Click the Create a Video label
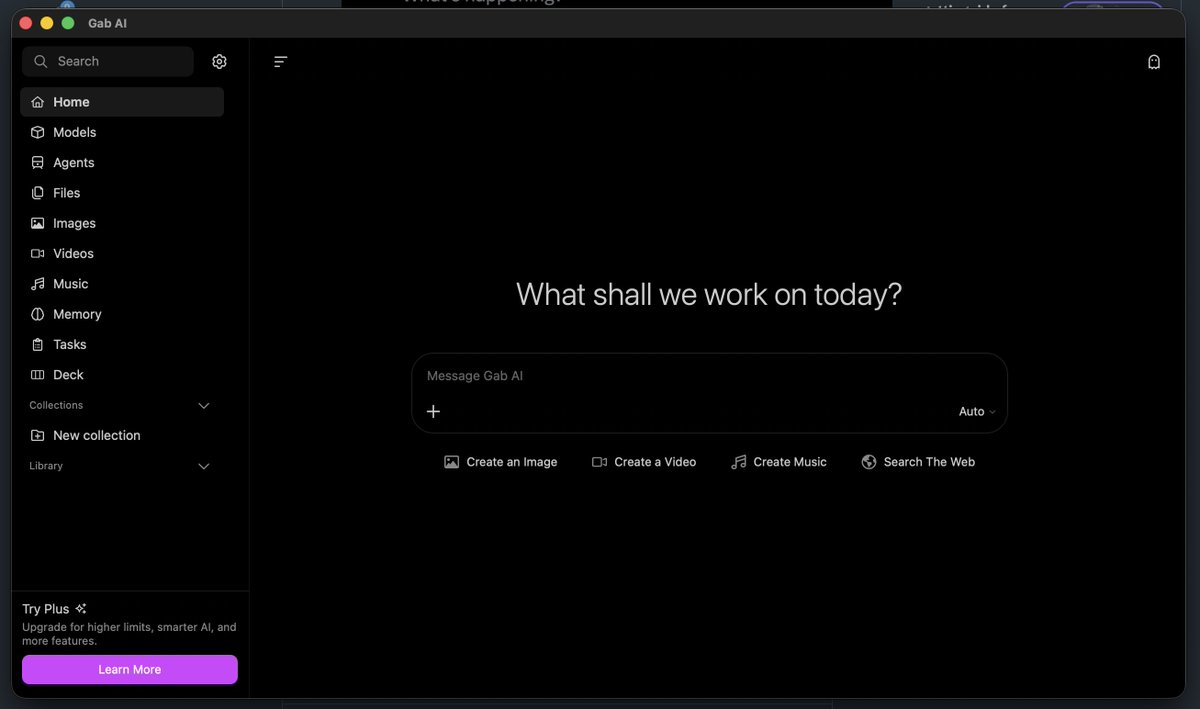 (655, 462)
